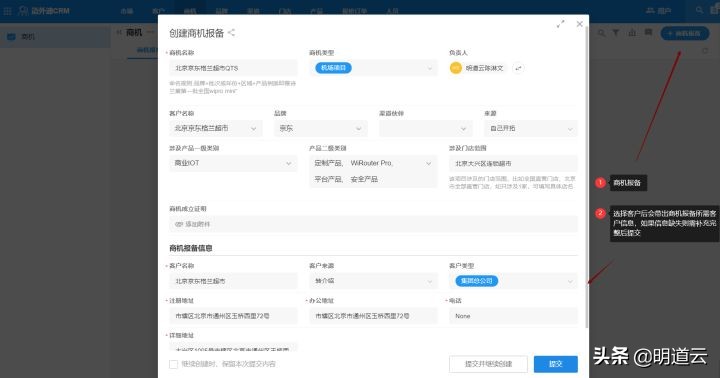Click the paperclip 添加附件 attachment icon
This screenshot has height=378, width=720.
pyautogui.click(x=178, y=224)
